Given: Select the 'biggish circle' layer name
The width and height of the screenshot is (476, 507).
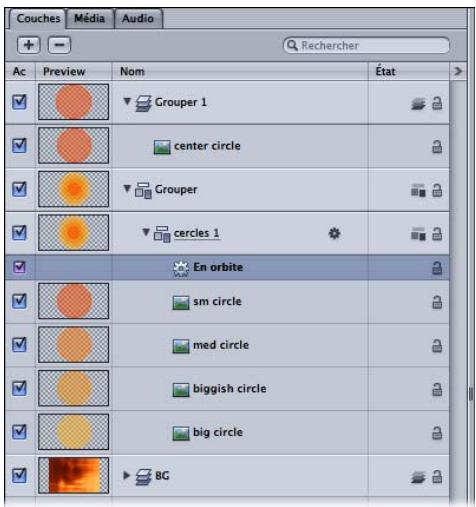Looking at the screenshot, I should (x=230, y=389).
